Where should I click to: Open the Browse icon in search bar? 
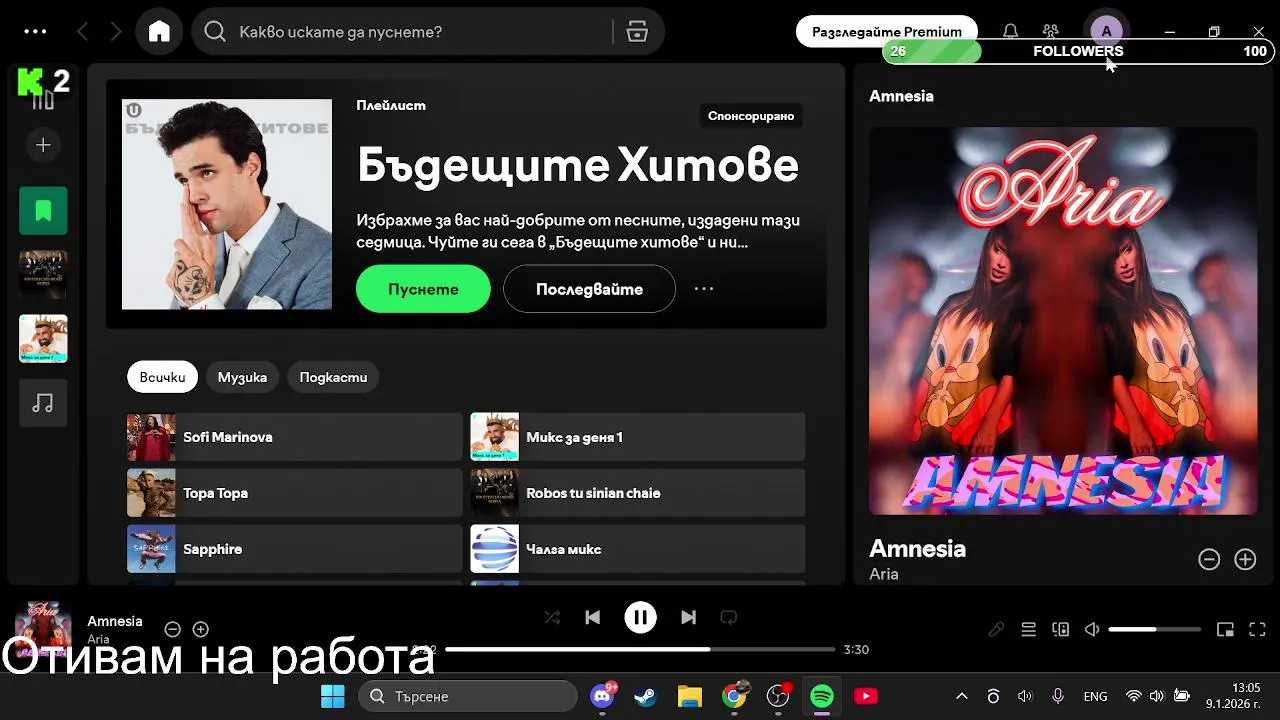click(637, 32)
